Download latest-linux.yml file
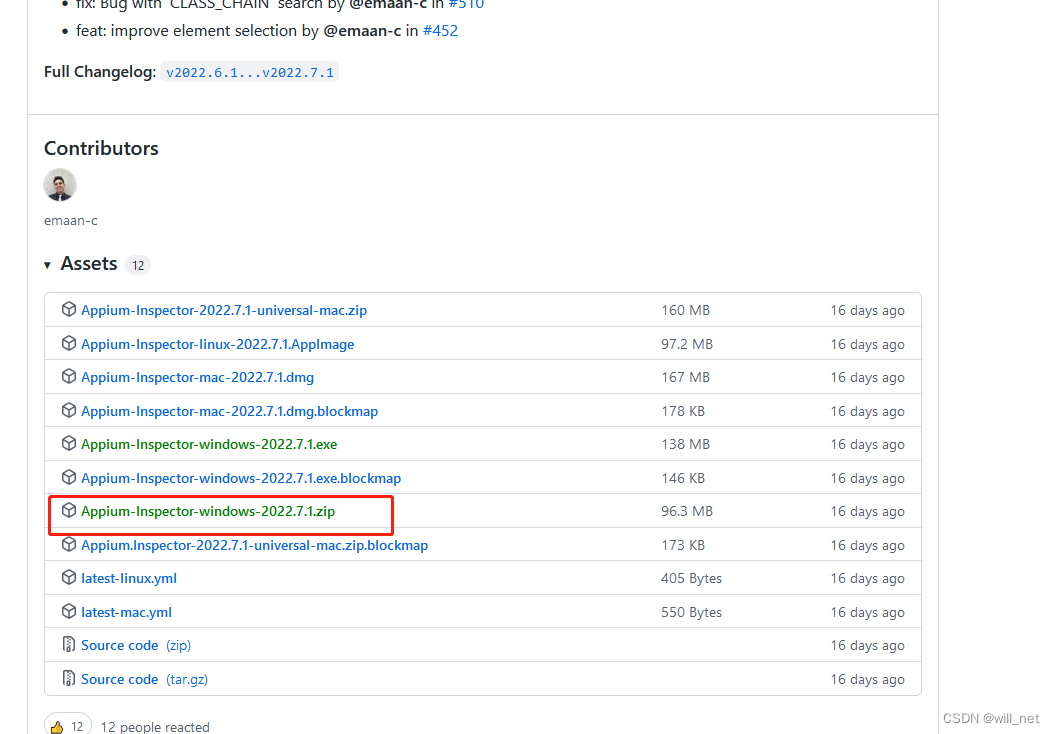Image resolution: width=1055 pixels, height=734 pixels. (129, 579)
